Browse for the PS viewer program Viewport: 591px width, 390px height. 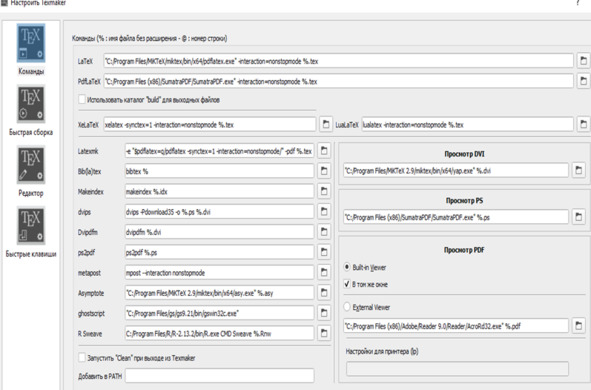pos(579,217)
